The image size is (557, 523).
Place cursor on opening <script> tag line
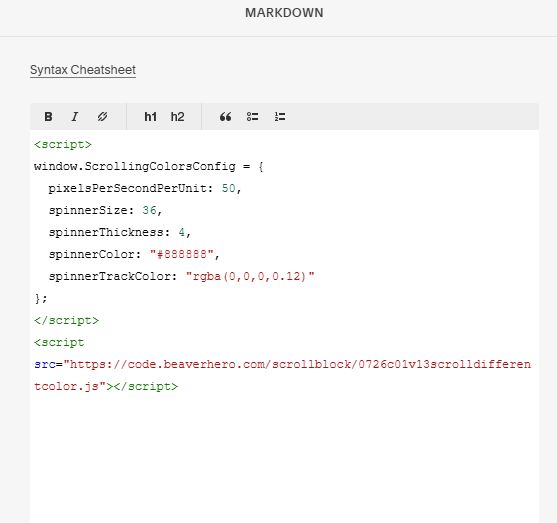click(x=63, y=145)
